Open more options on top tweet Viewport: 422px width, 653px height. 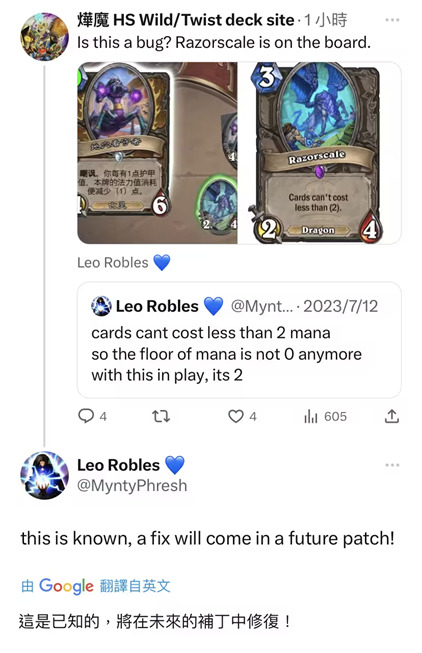(x=392, y=20)
